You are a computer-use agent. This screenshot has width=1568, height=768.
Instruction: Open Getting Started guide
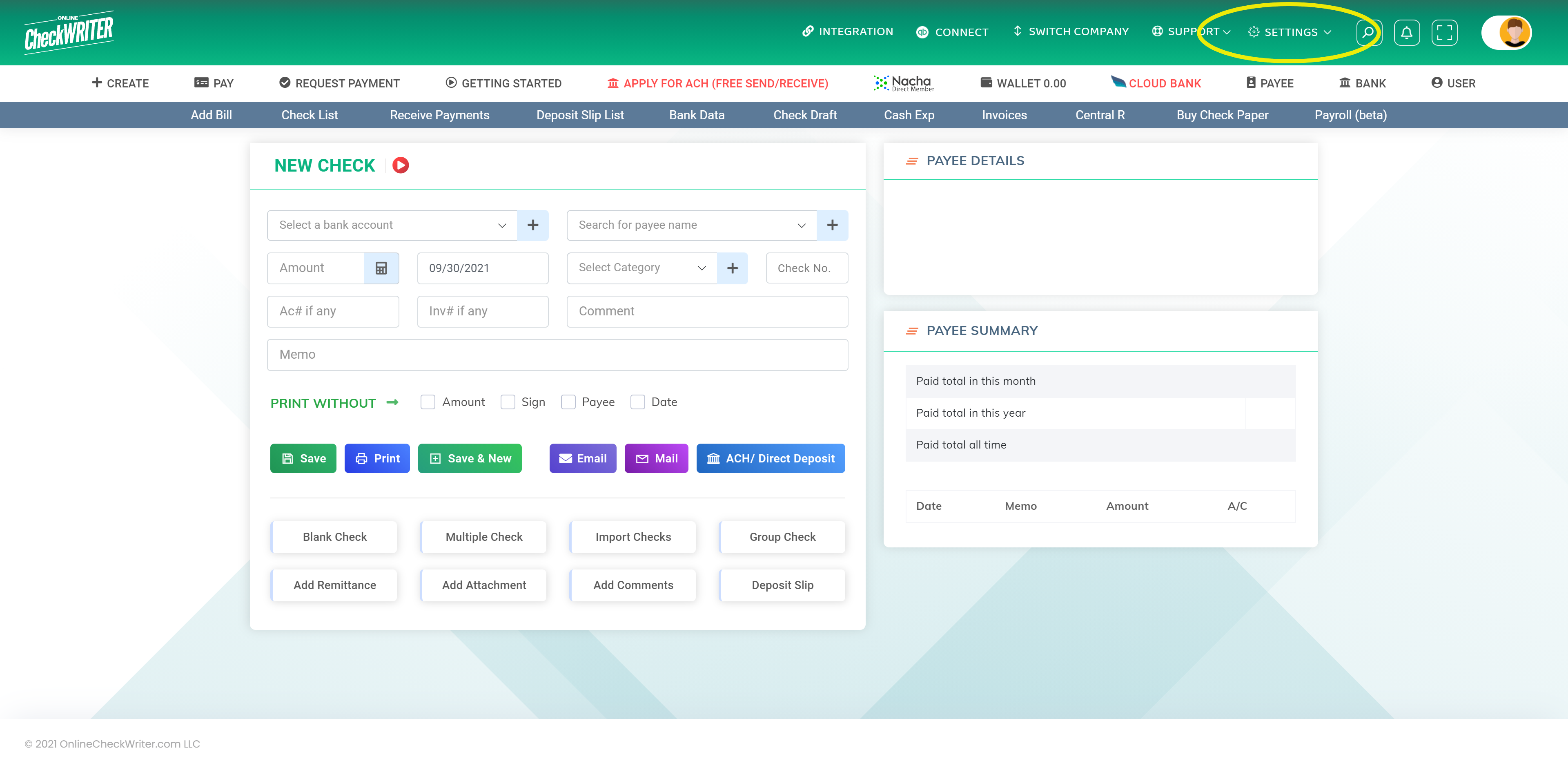(x=503, y=83)
